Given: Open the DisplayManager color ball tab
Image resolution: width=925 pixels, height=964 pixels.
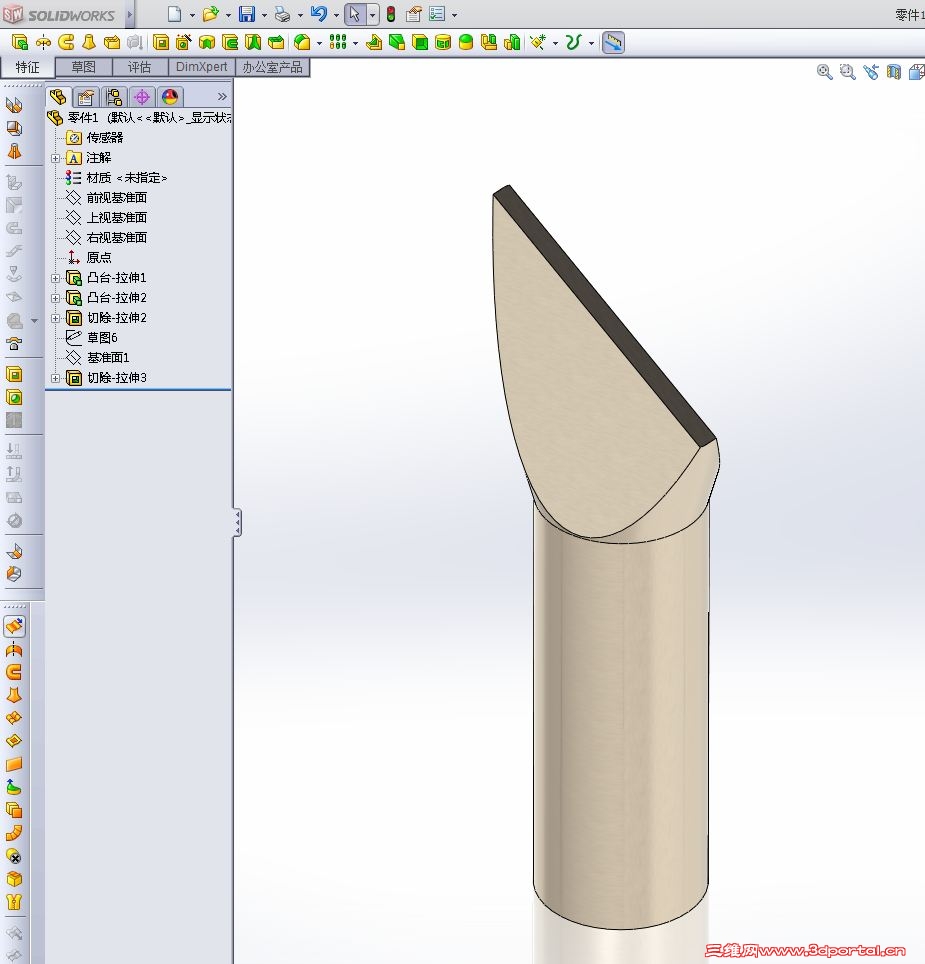Looking at the screenshot, I should click(170, 97).
